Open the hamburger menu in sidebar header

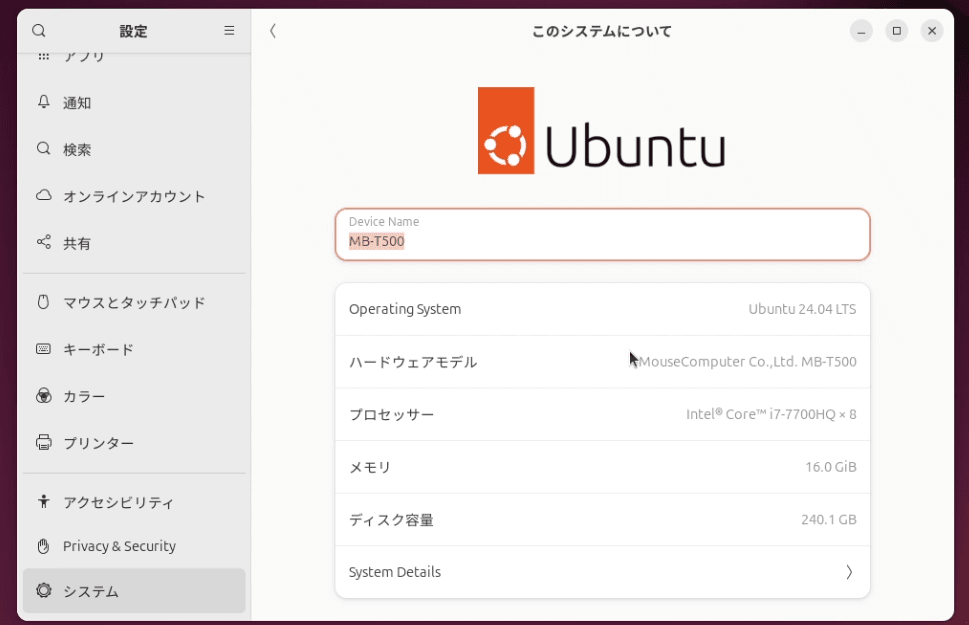[229, 31]
